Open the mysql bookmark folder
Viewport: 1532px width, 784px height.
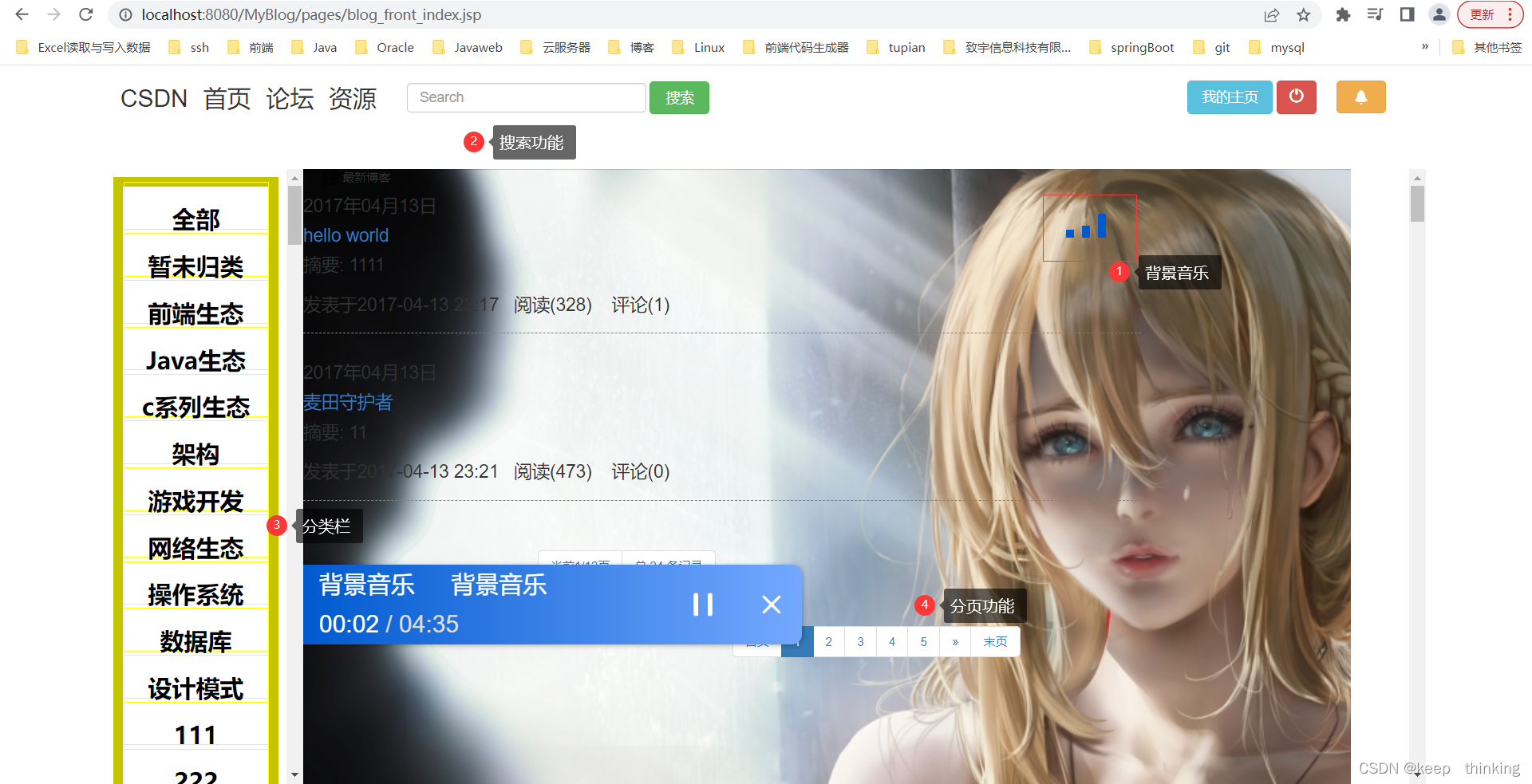[x=1277, y=47]
